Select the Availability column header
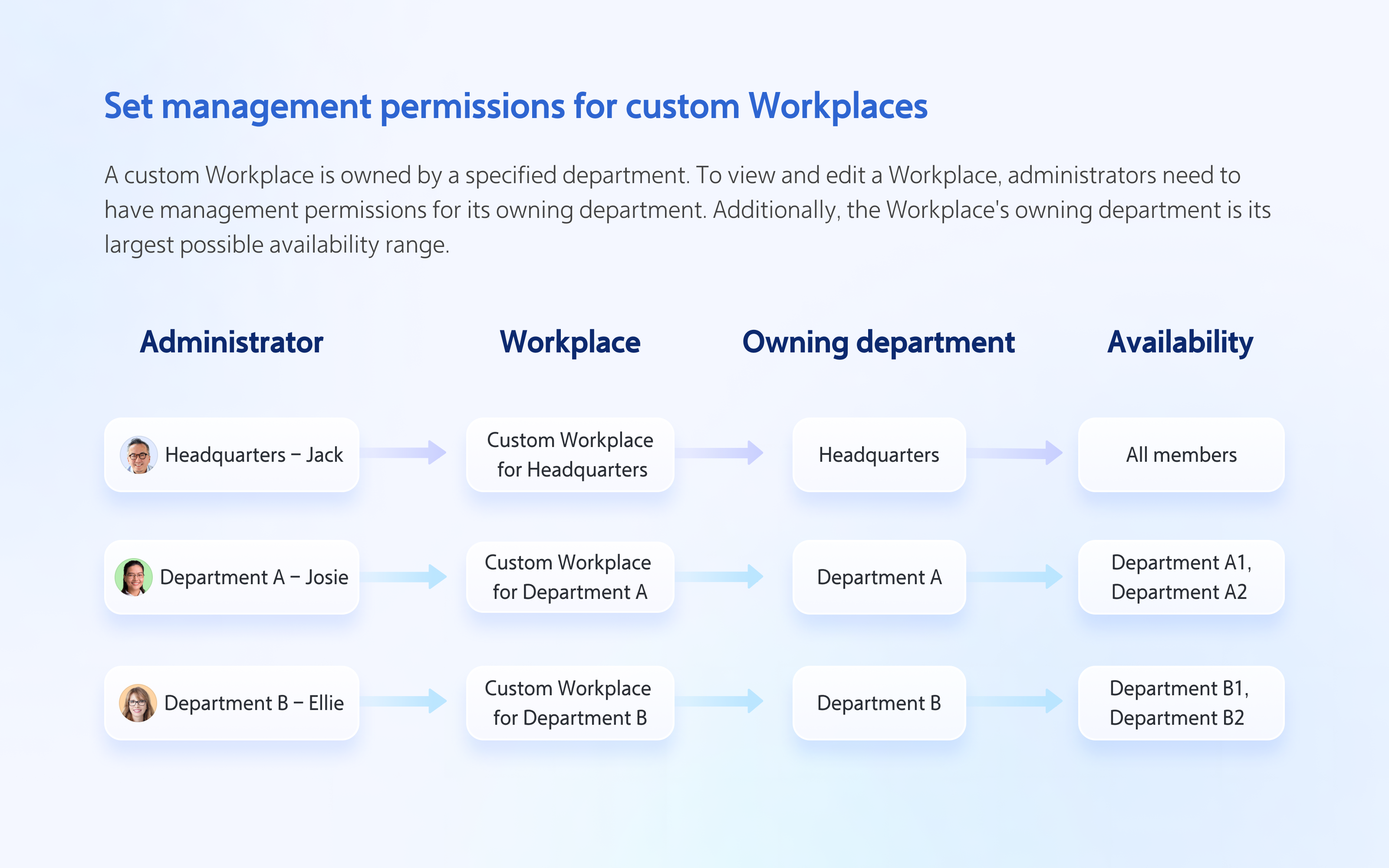The width and height of the screenshot is (1389, 868). coord(1180,343)
